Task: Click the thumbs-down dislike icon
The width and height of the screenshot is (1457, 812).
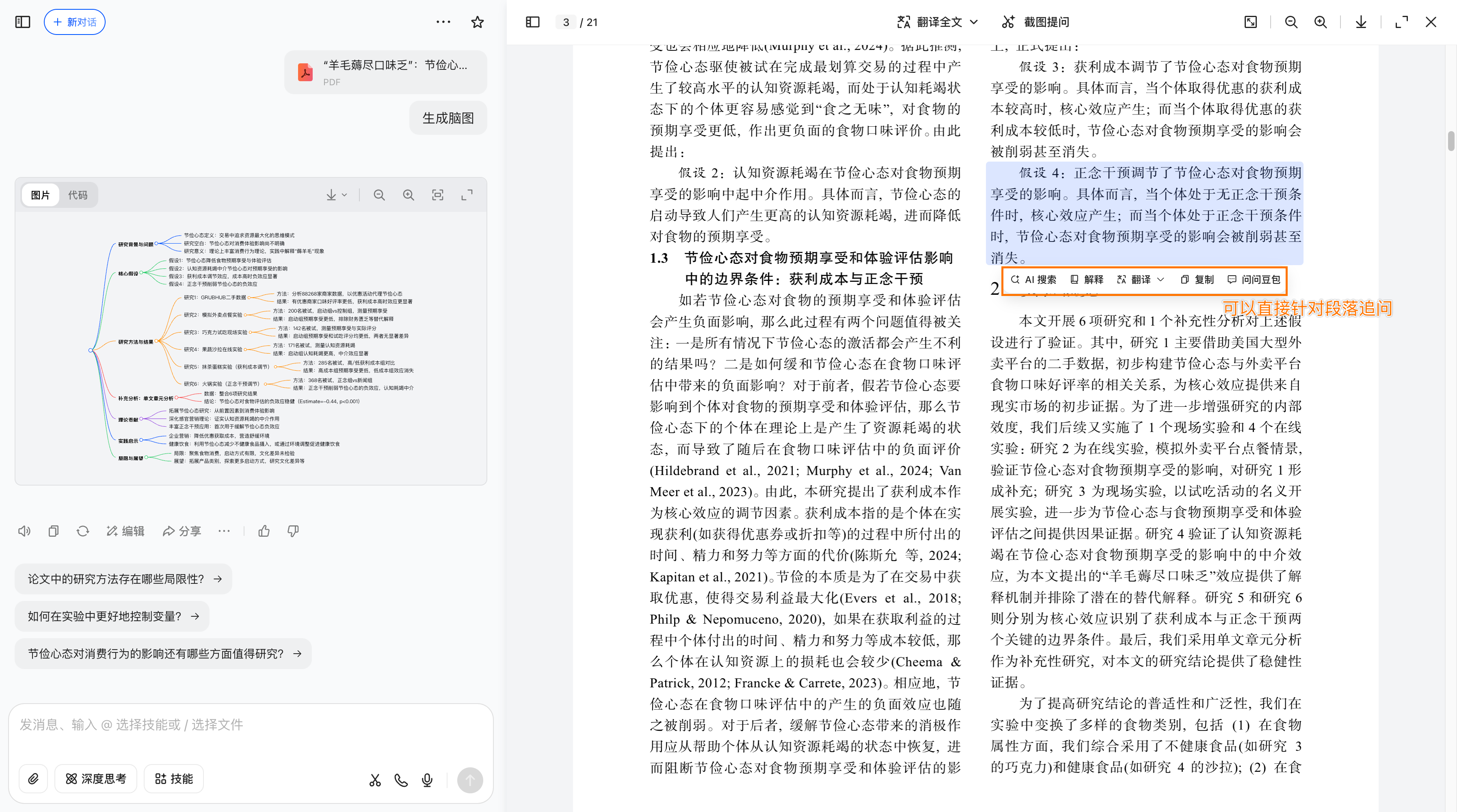Action: (293, 531)
